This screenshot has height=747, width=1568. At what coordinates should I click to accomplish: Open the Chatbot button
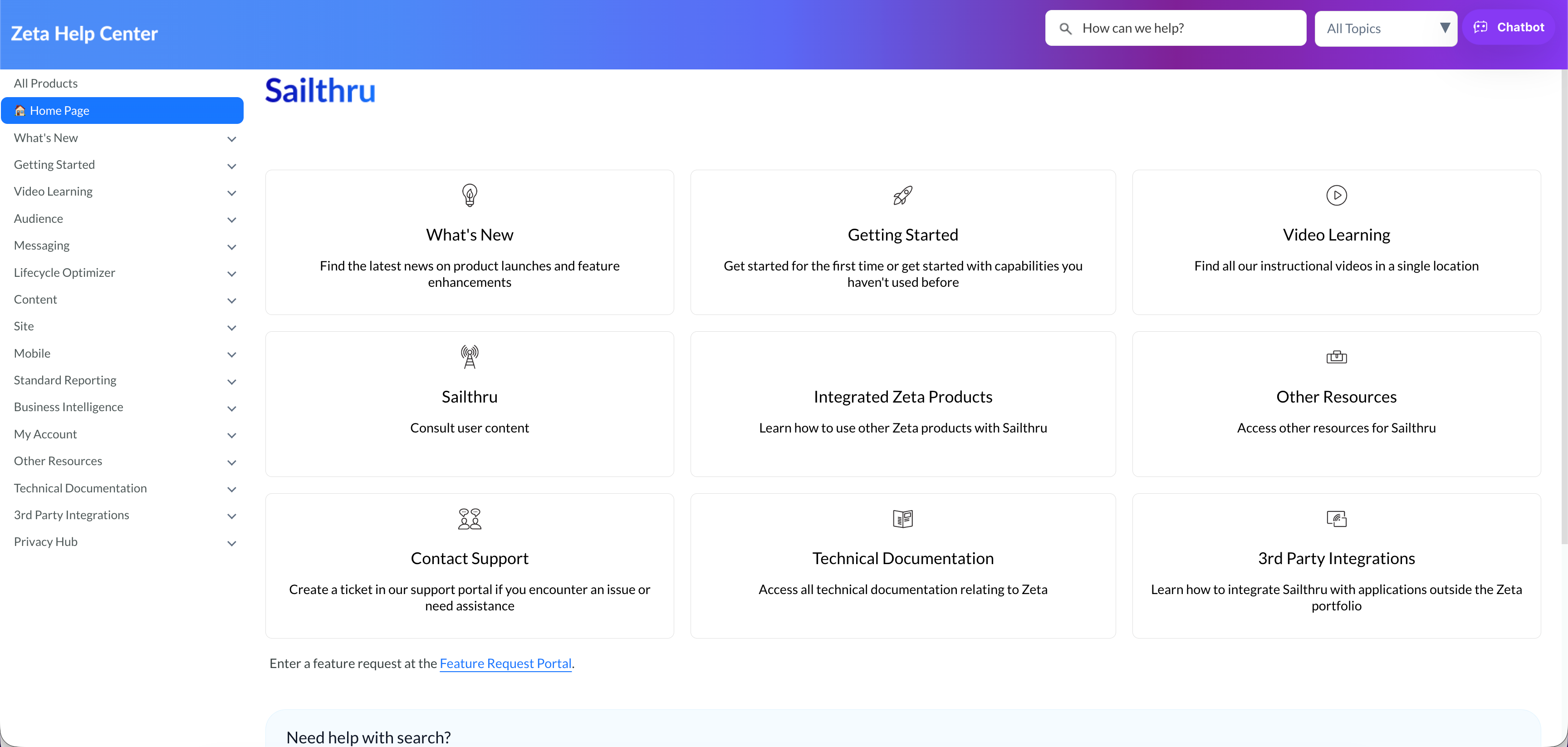1509,27
